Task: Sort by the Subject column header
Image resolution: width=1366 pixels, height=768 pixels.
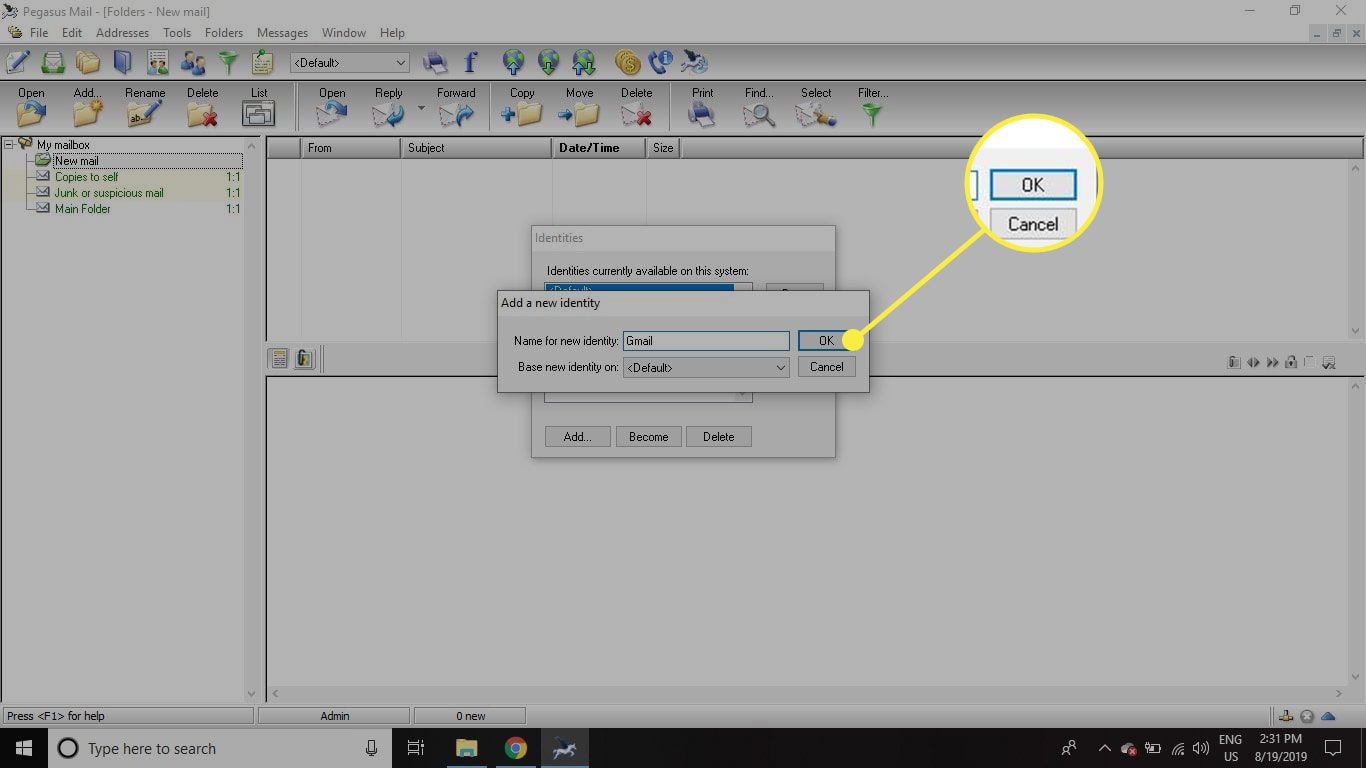Action: 476,148
